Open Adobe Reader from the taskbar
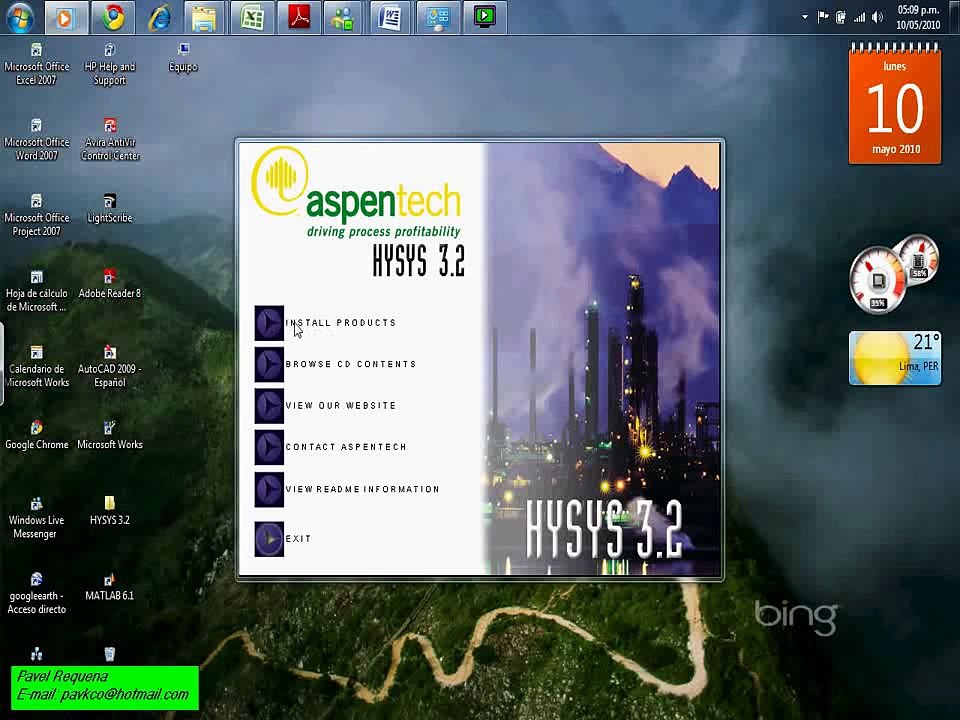The width and height of the screenshot is (960, 720). tap(299, 17)
